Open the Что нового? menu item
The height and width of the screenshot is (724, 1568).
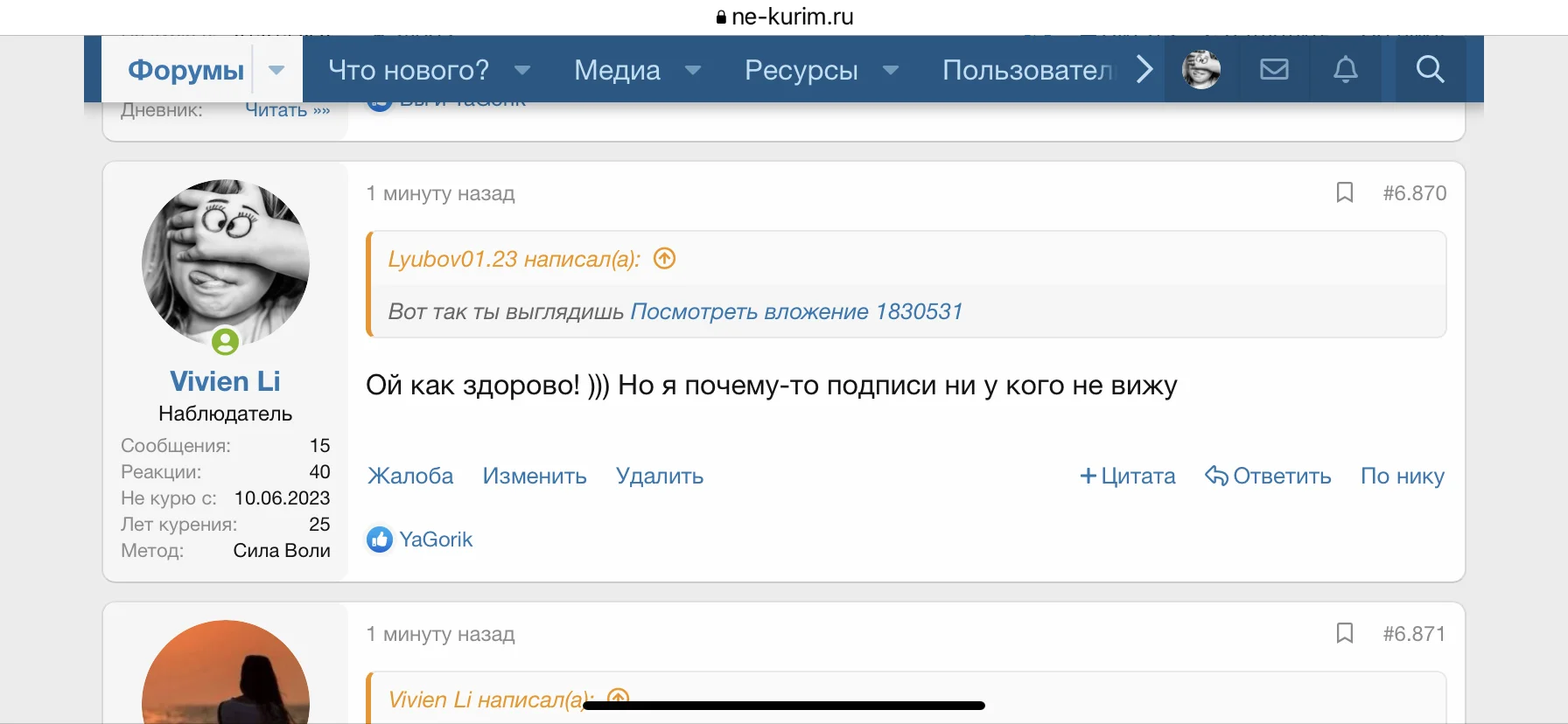(409, 70)
